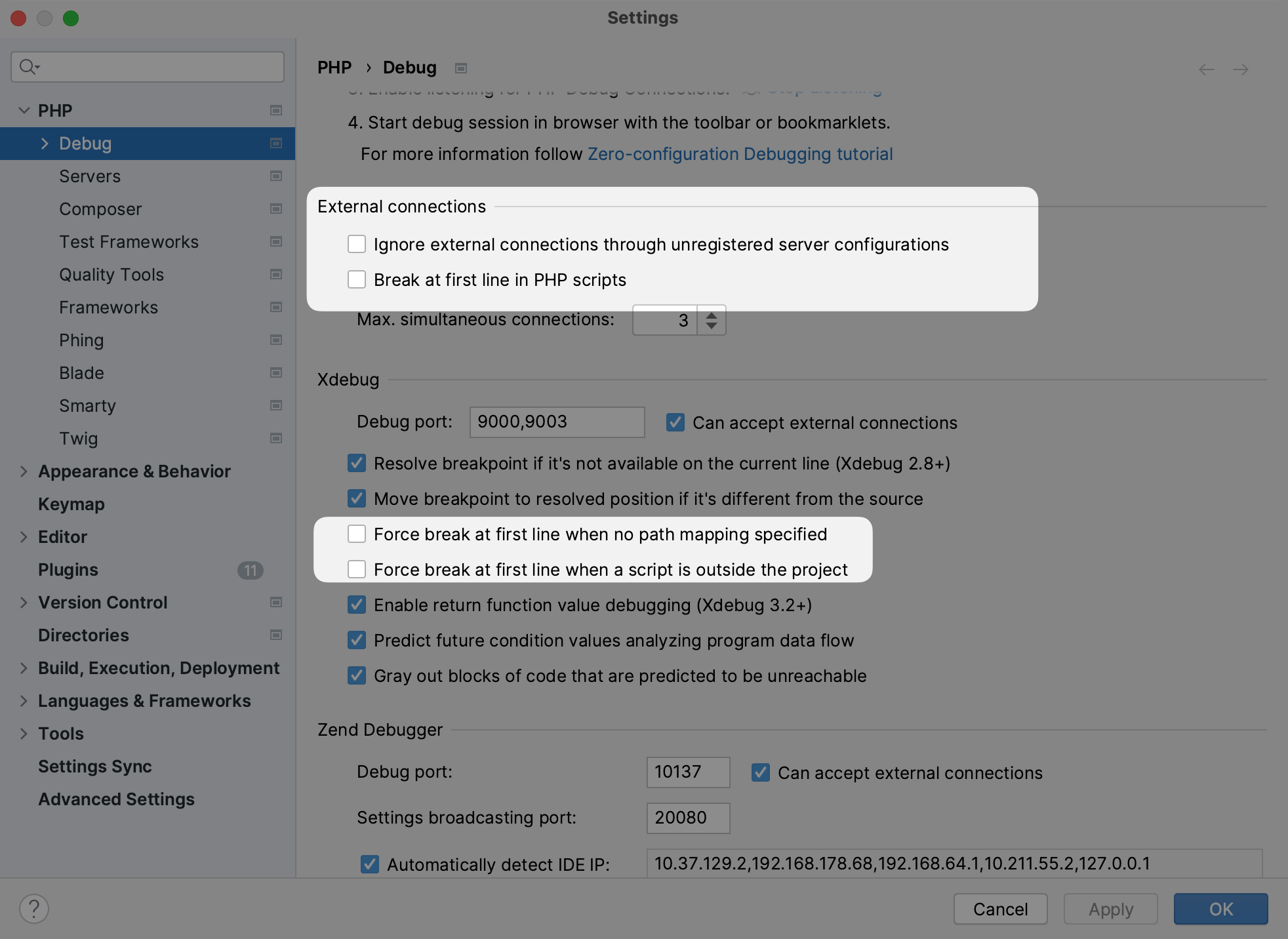This screenshot has height=939, width=1288.
Task: Open help via the question mark icon
Action: (34, 909)
